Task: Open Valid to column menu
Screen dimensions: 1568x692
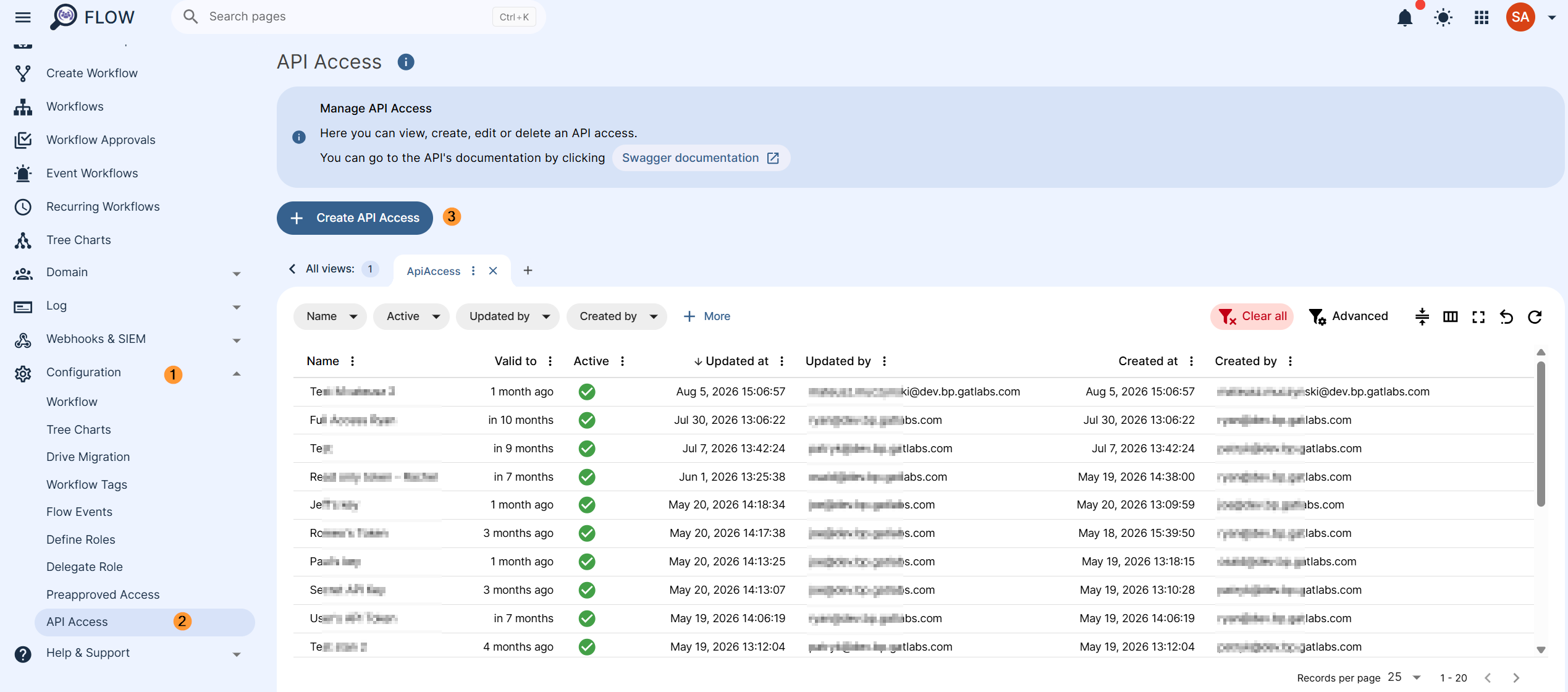Action: pyautogui.click(x=550, y=361)
